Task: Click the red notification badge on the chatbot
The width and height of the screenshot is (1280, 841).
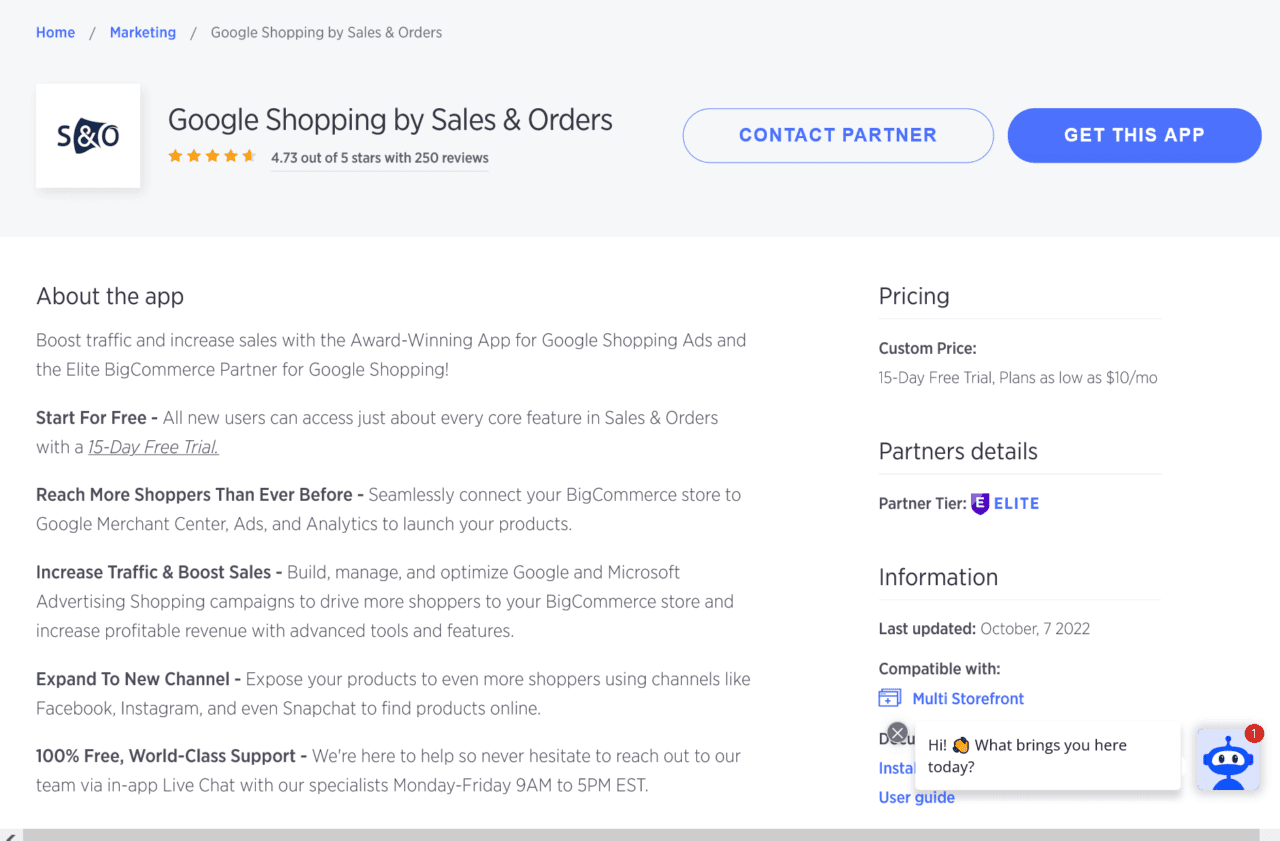Action: [x=1253, y=733]
